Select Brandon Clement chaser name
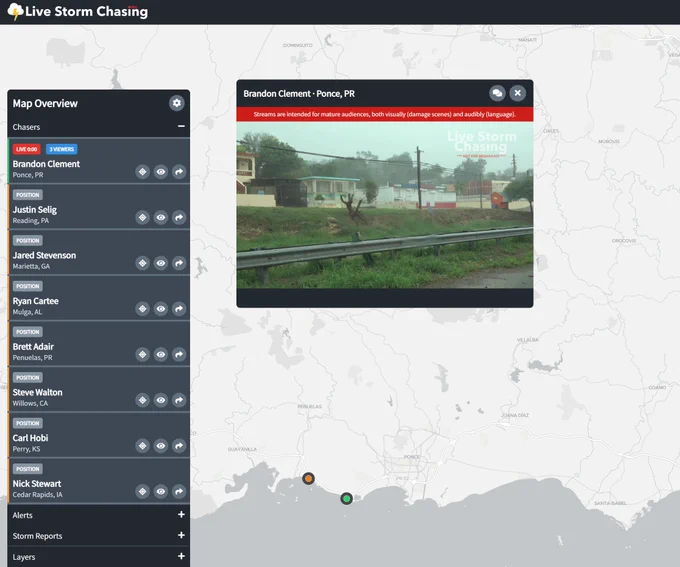 [46, 164]
